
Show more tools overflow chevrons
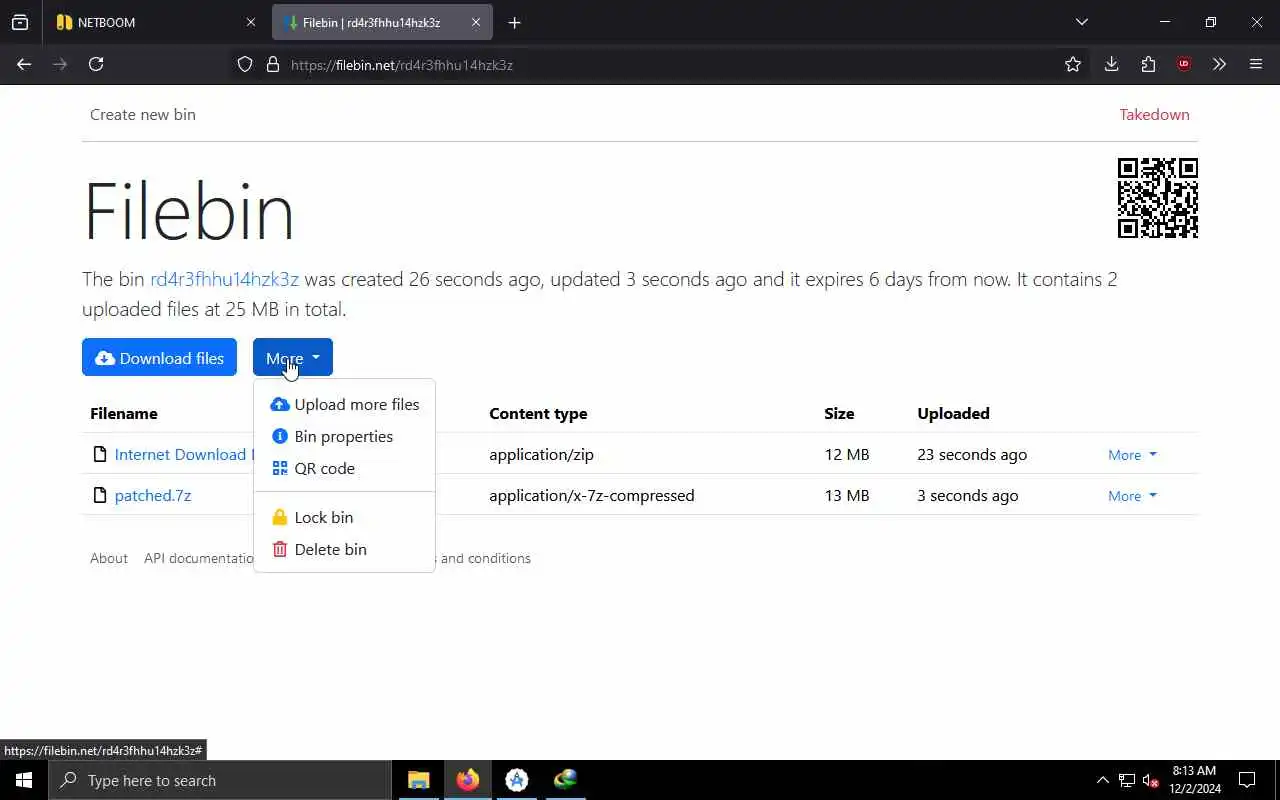point(1219,64)
